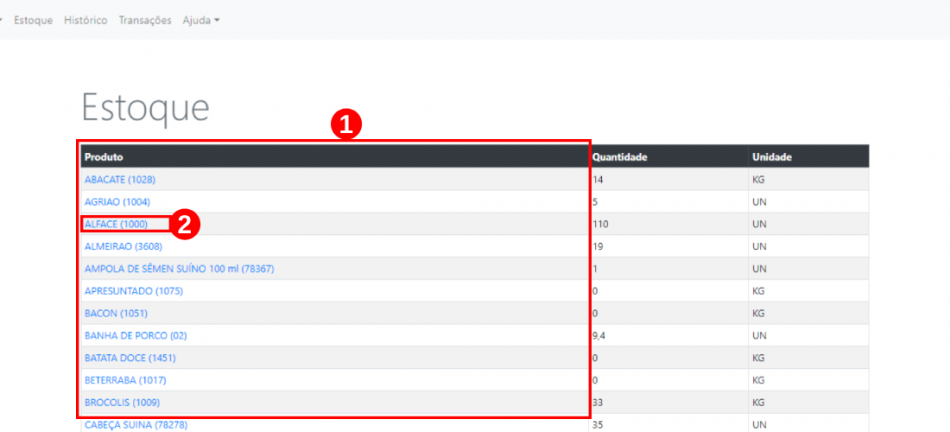
Task: Select quantity 9,4 in BANHA DE PORCO row
Action: point(599,336)
